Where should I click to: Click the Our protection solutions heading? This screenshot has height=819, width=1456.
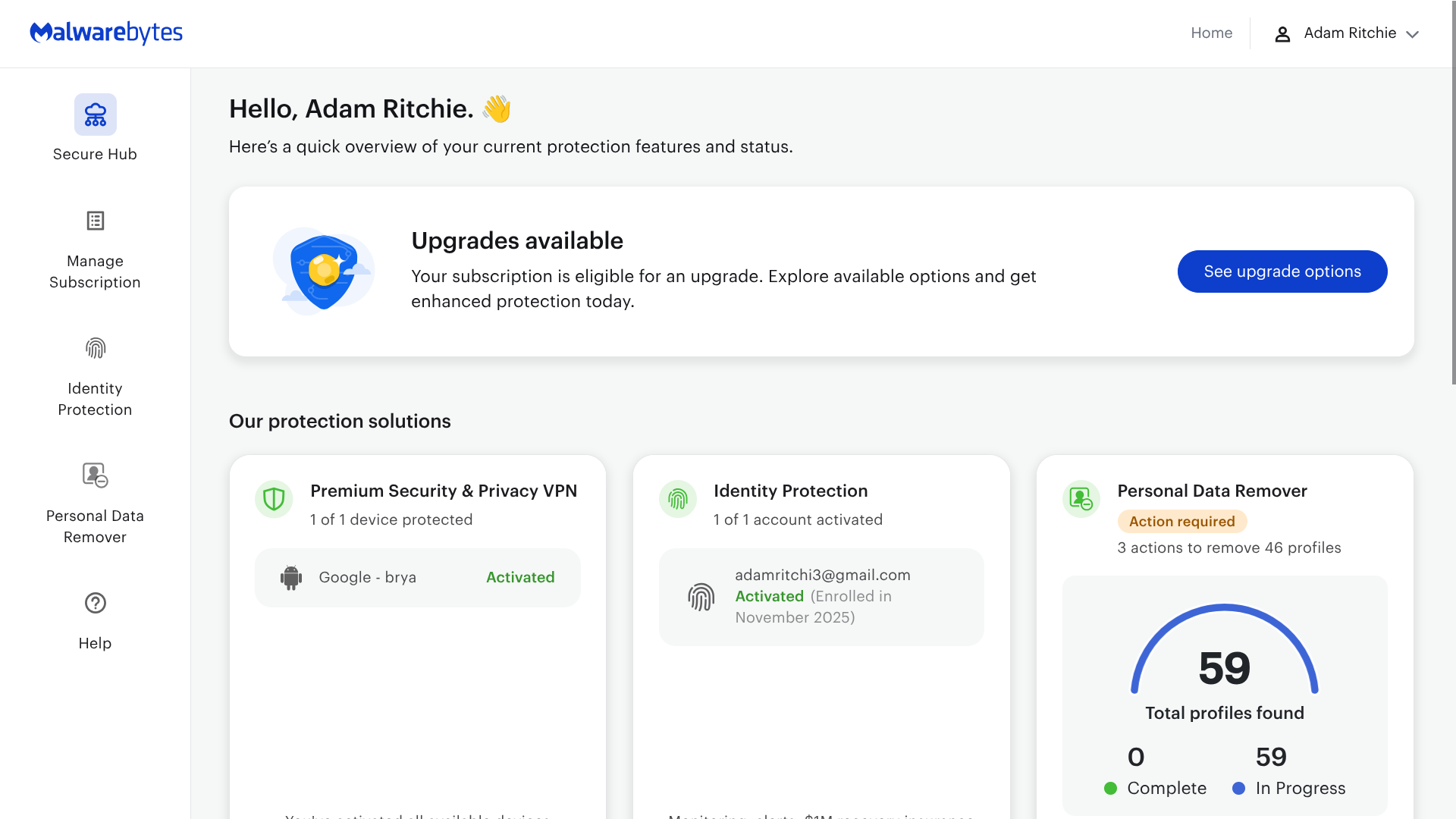[340, 421]
